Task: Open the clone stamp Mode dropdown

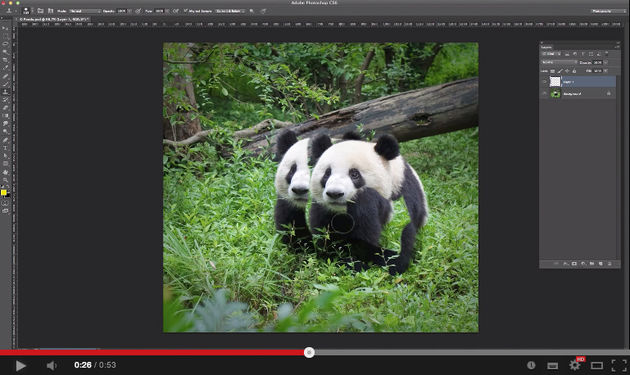Action: [x=85, y=11]
